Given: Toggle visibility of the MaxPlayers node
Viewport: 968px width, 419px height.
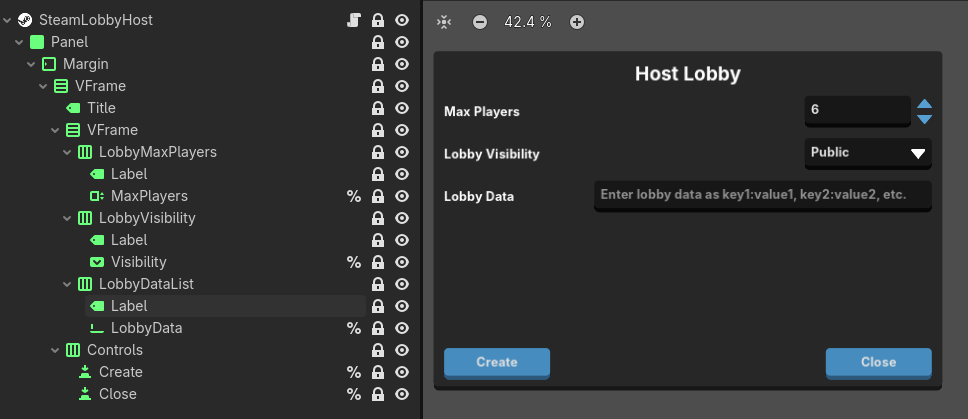Looking at the screenshot, I should [x=402, y=196].
